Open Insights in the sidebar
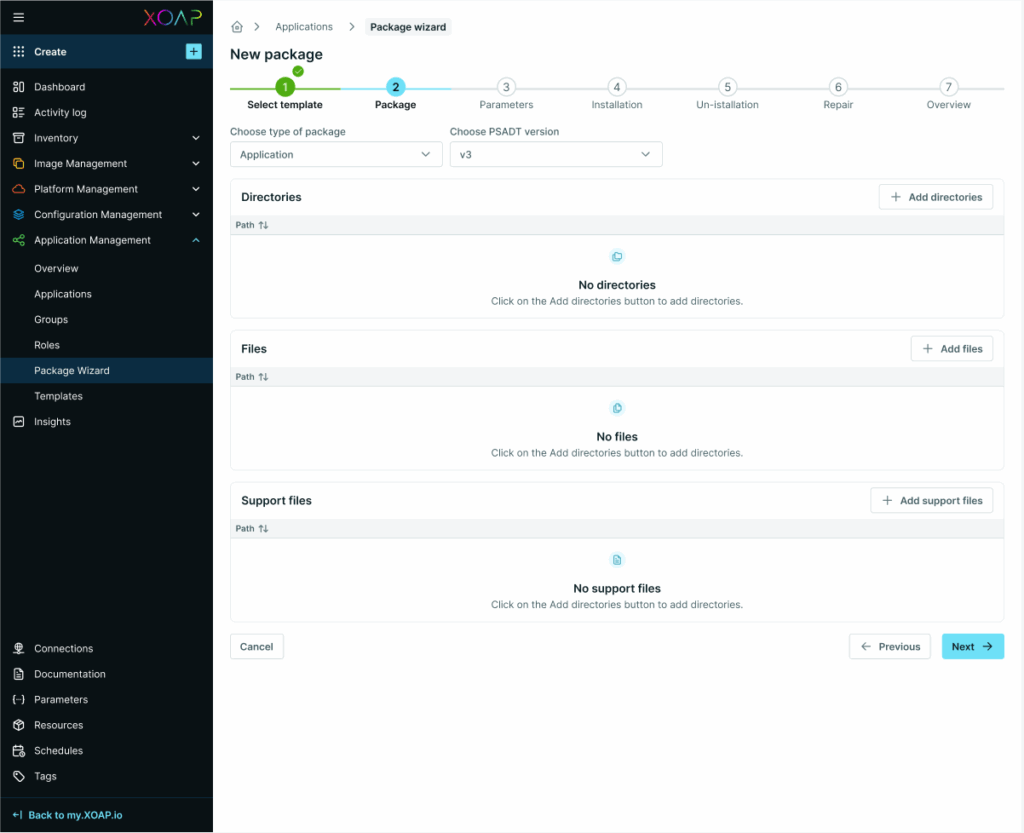This screenshot has width=1024, height=833. tap(52, 422)
